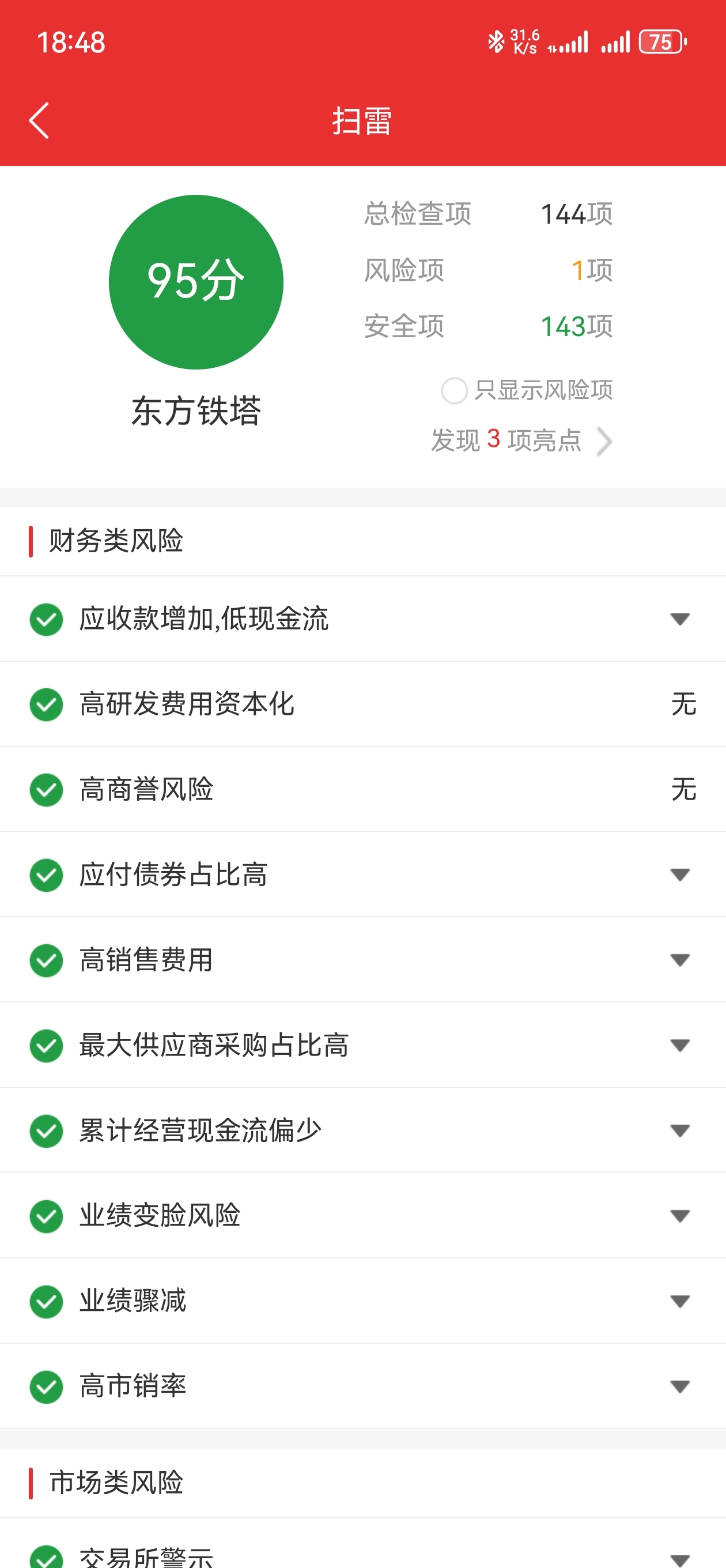Tap the 风险项 1项 count
The height and width of the screenshot is (1568, 726).
click(592, 270)
